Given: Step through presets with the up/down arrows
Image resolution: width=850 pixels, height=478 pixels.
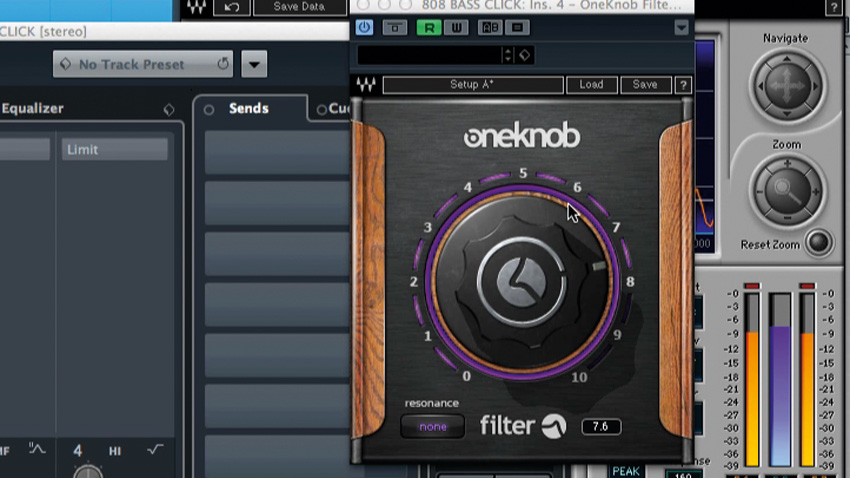Looking at the screenshot, I should coord(507,55).
